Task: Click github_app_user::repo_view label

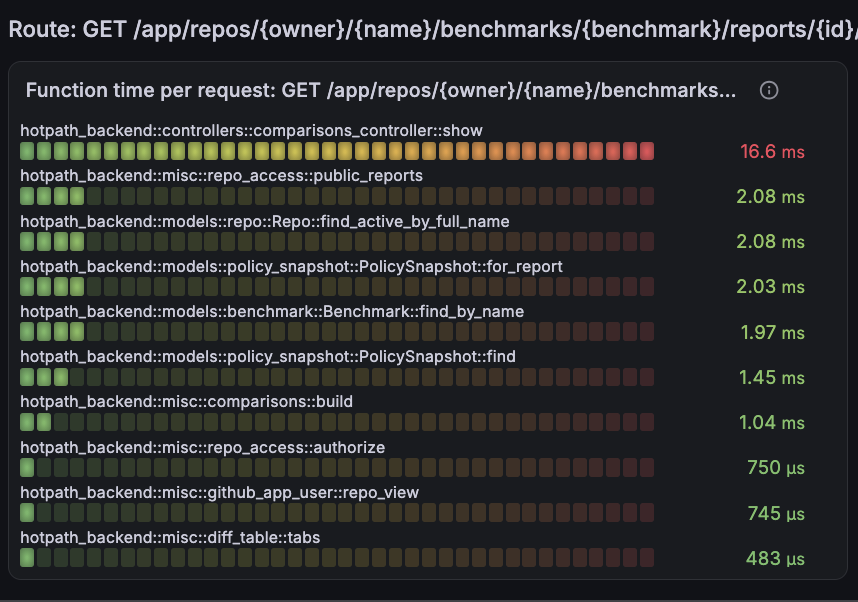Action: [219, 493]
